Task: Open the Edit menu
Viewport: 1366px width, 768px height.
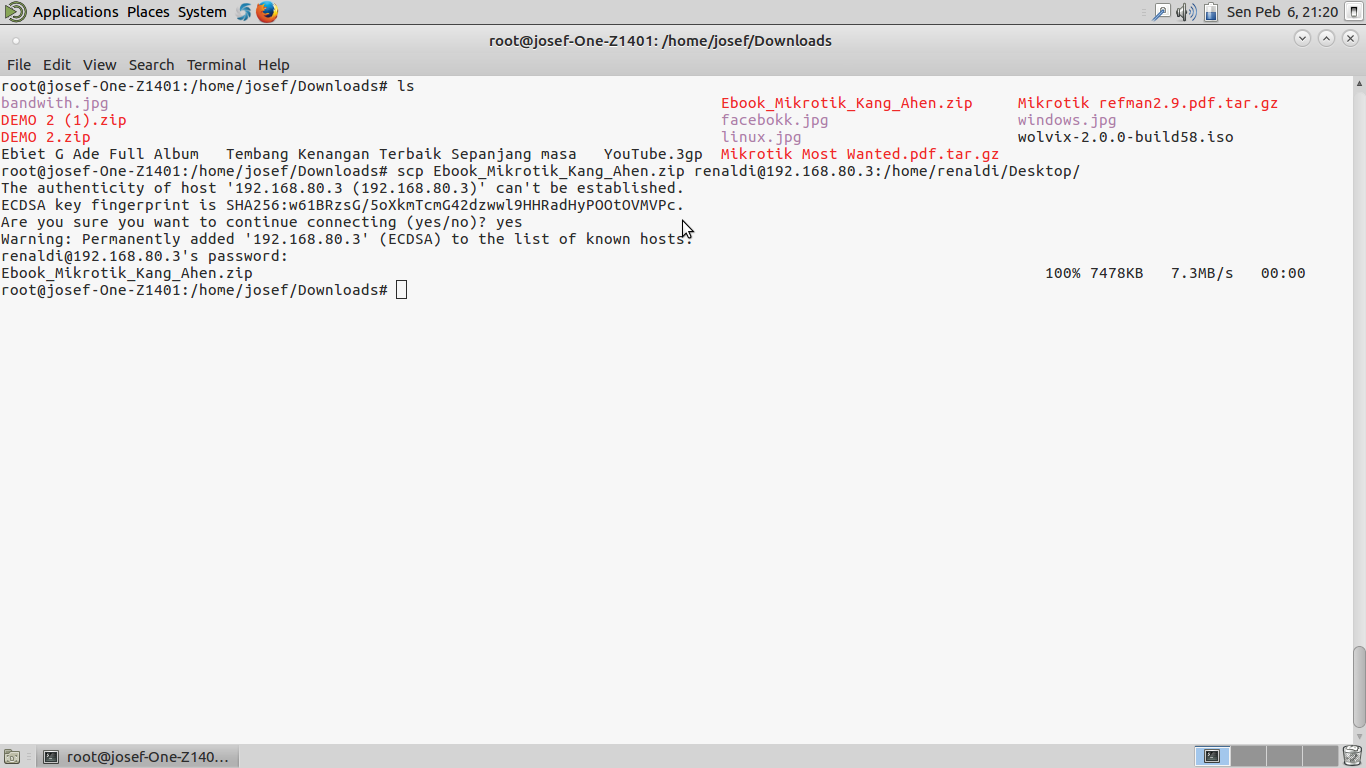Action: 57,64
